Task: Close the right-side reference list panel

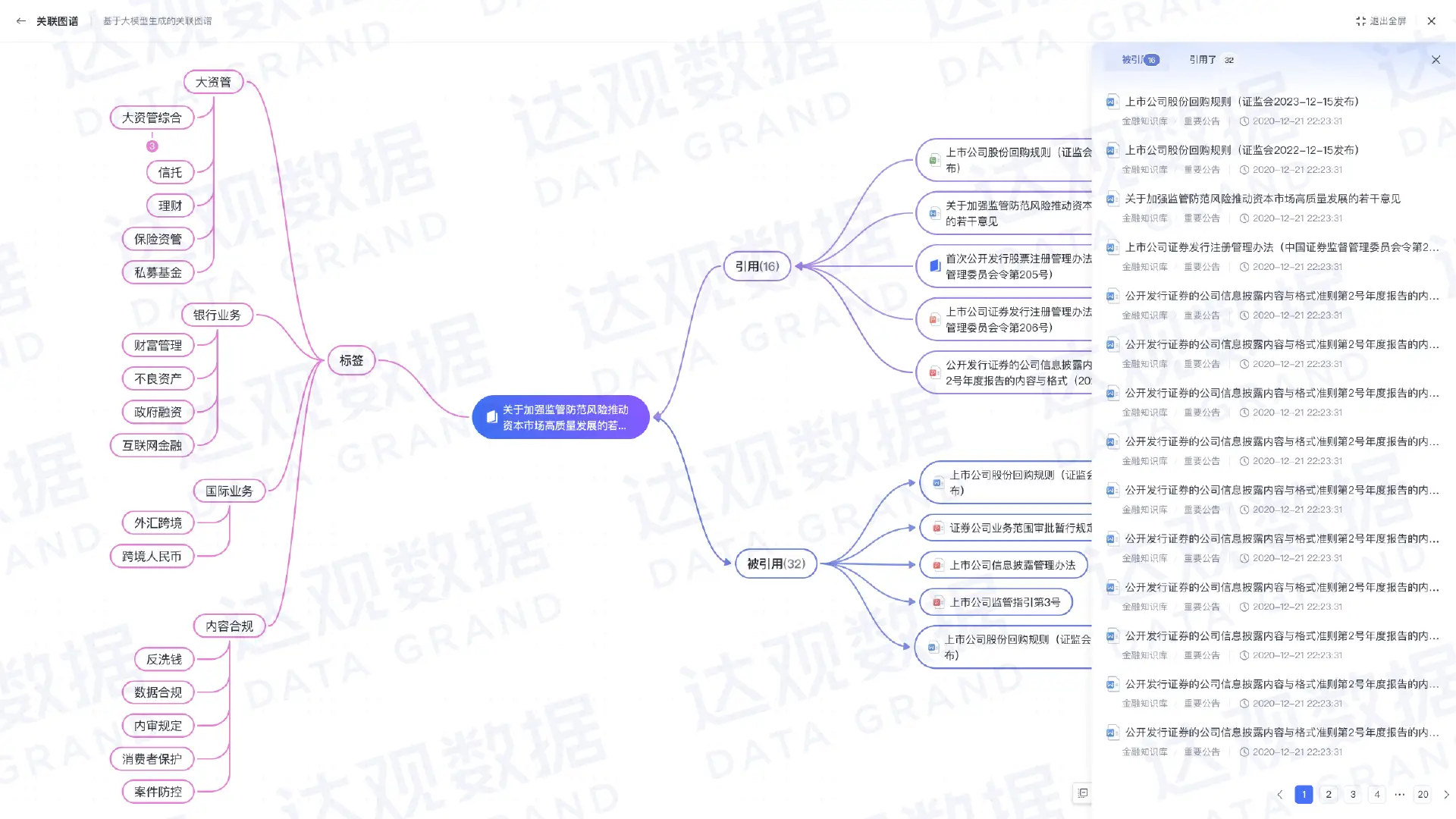Action: pyautogui.click(x=1436, y=60)
